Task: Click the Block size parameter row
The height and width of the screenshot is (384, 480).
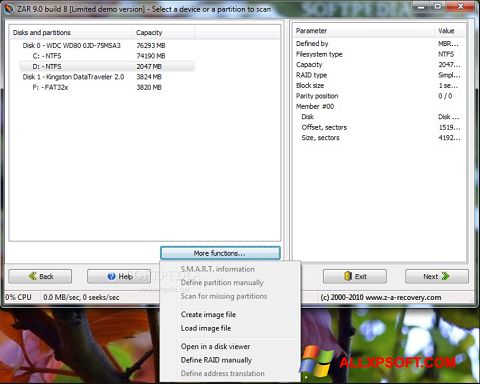Action: [x=379, y=85]
